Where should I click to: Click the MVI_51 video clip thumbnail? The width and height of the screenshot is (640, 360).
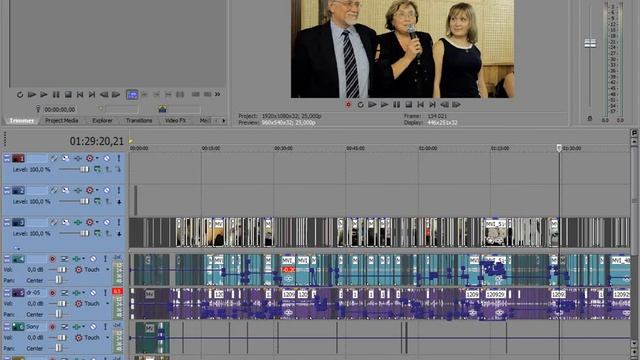point(496,233)
